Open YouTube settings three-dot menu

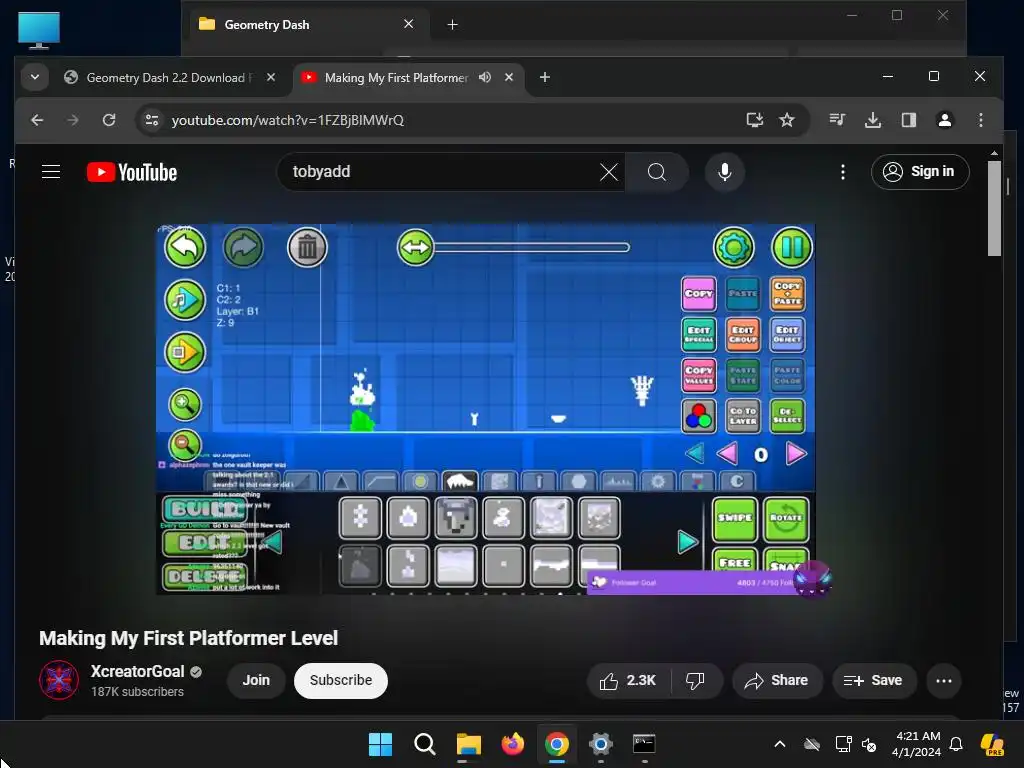(842, 172)
